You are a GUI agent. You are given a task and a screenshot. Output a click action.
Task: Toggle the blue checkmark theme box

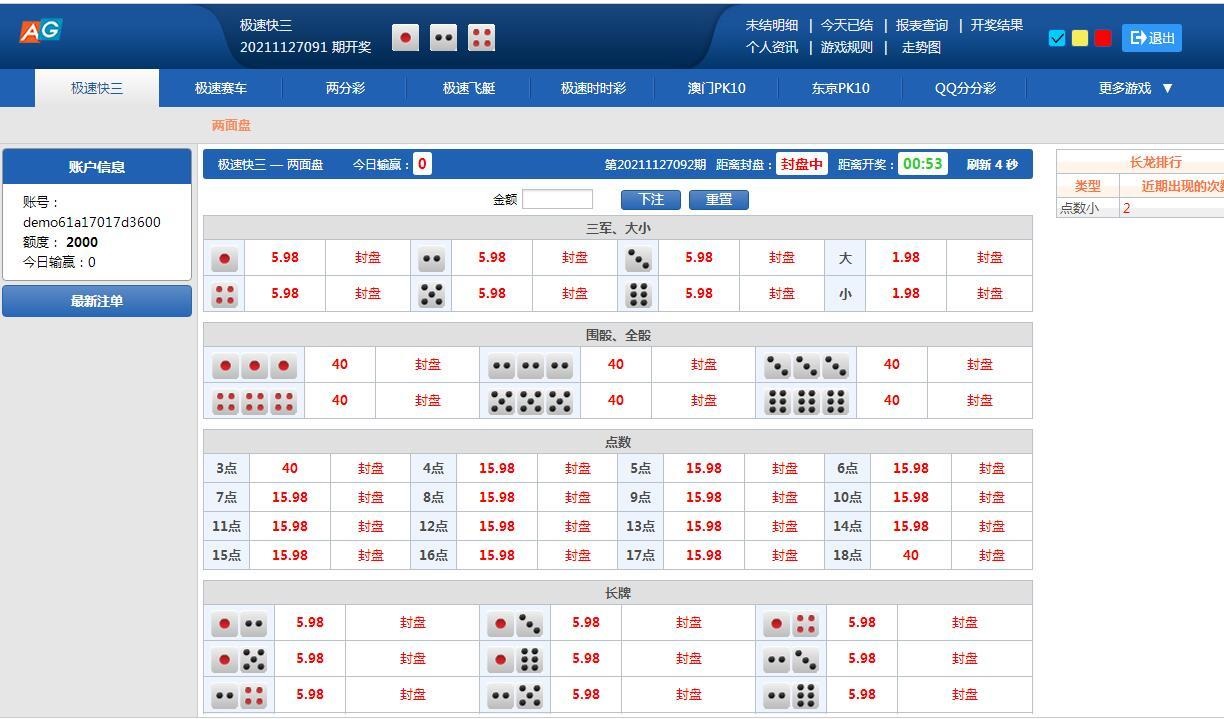pyautogui.click(x=1057, y=38)
